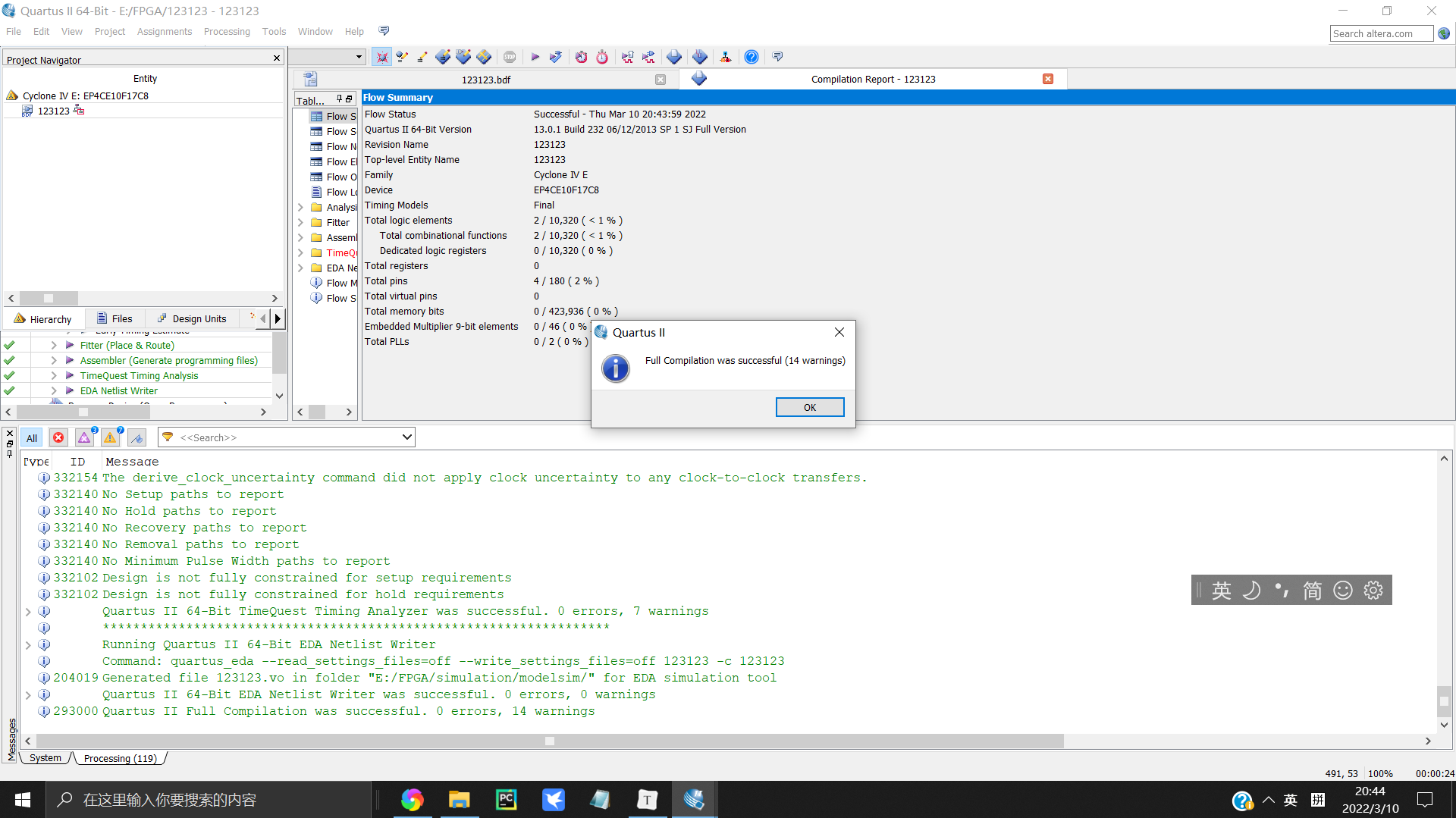Toggle the suppressed-message flag filter
Screen dimensions: 1456x818
[x=136, y=437]
